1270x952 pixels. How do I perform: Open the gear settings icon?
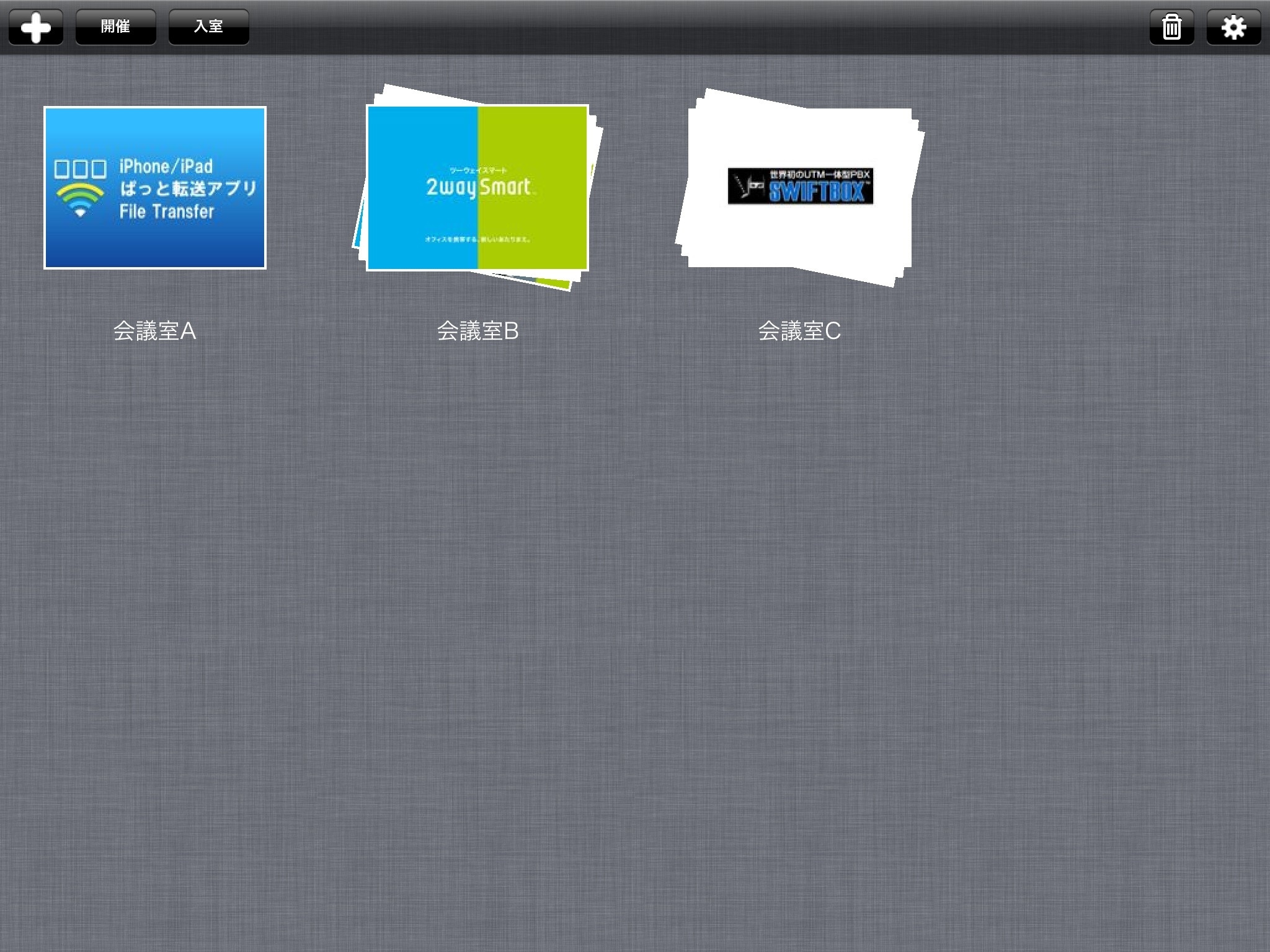1233,27
